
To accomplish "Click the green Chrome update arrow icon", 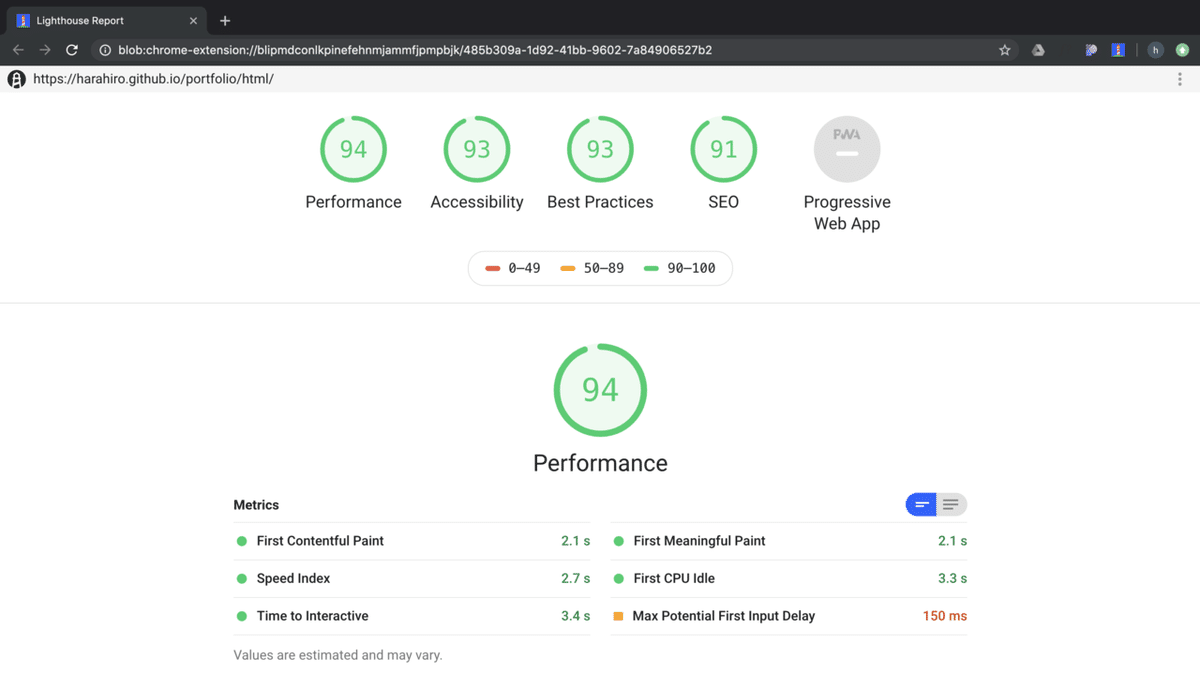I will coord(1182,50).
